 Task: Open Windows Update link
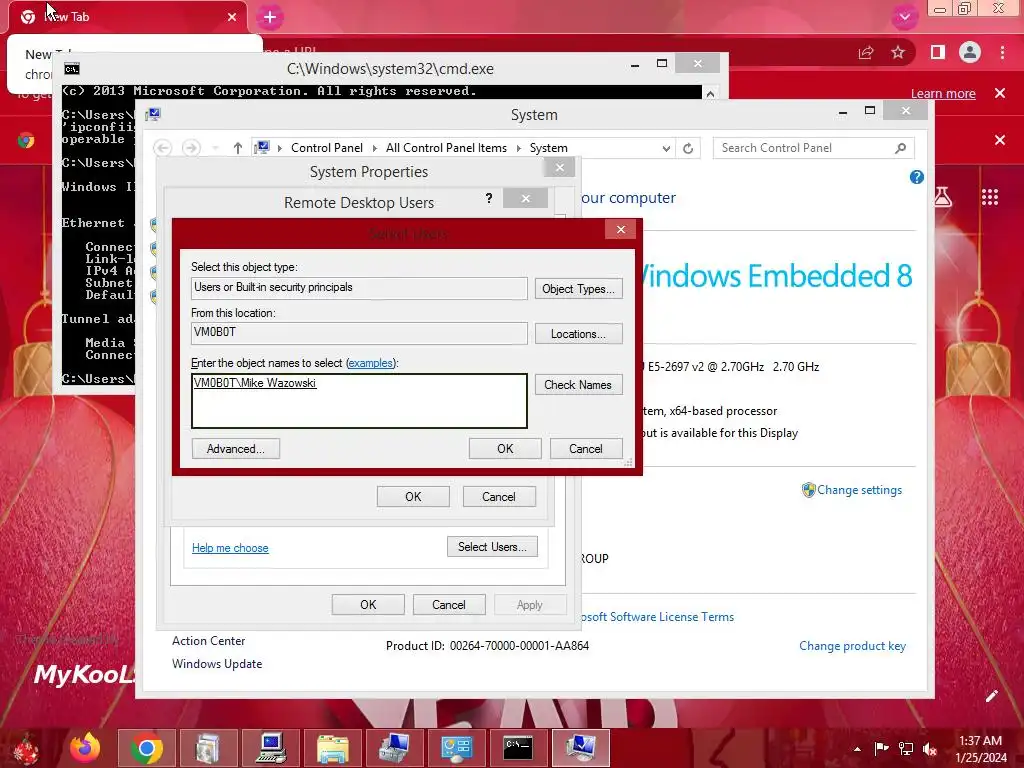[217, 664]
